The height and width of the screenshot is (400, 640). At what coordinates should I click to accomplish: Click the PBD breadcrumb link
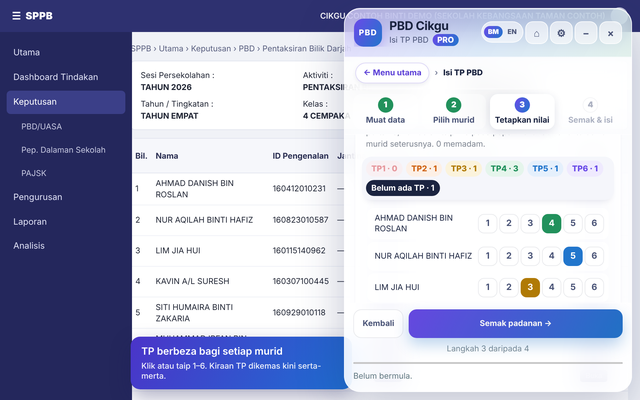point(247,49)
